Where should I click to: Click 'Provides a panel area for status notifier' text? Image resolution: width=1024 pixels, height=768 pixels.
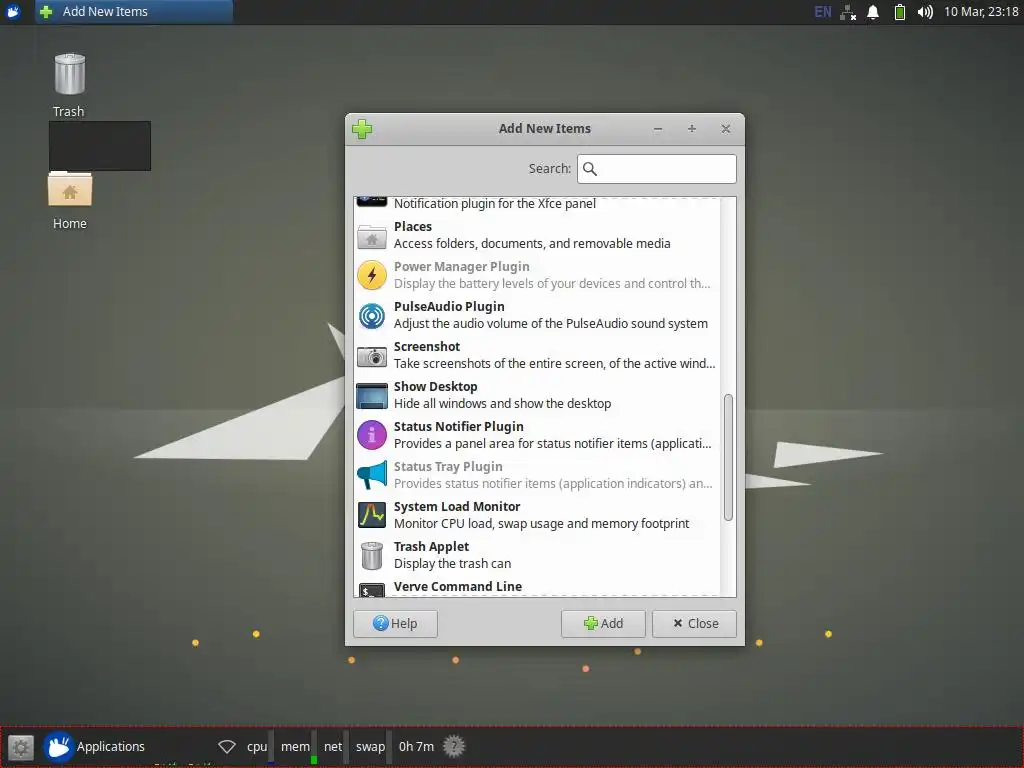(x=552, y=444)
